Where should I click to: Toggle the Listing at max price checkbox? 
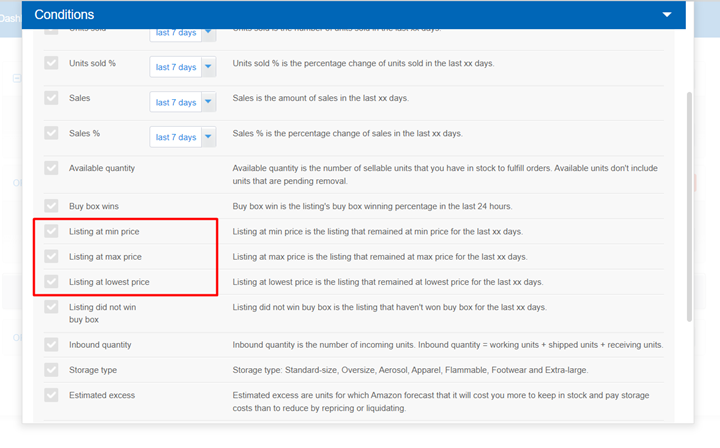51,257
